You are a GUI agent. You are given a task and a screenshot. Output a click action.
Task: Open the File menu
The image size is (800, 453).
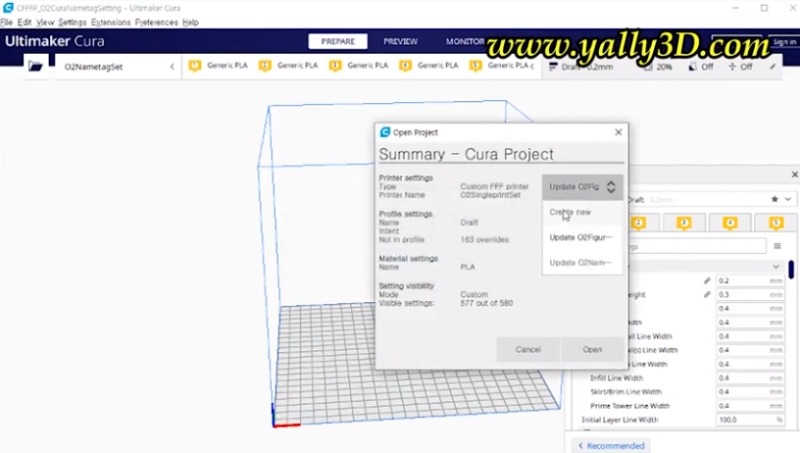[x=7, y=22]
